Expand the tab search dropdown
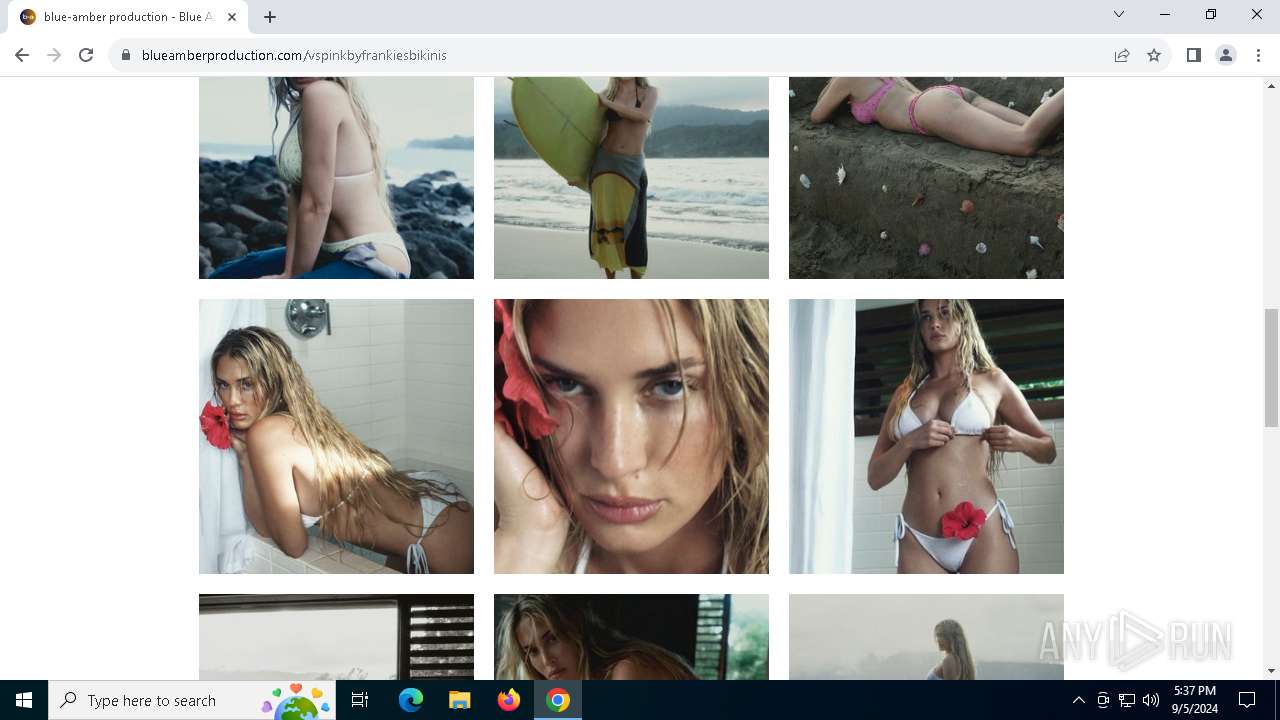 pyautogui.click(x=1119, y=14)
